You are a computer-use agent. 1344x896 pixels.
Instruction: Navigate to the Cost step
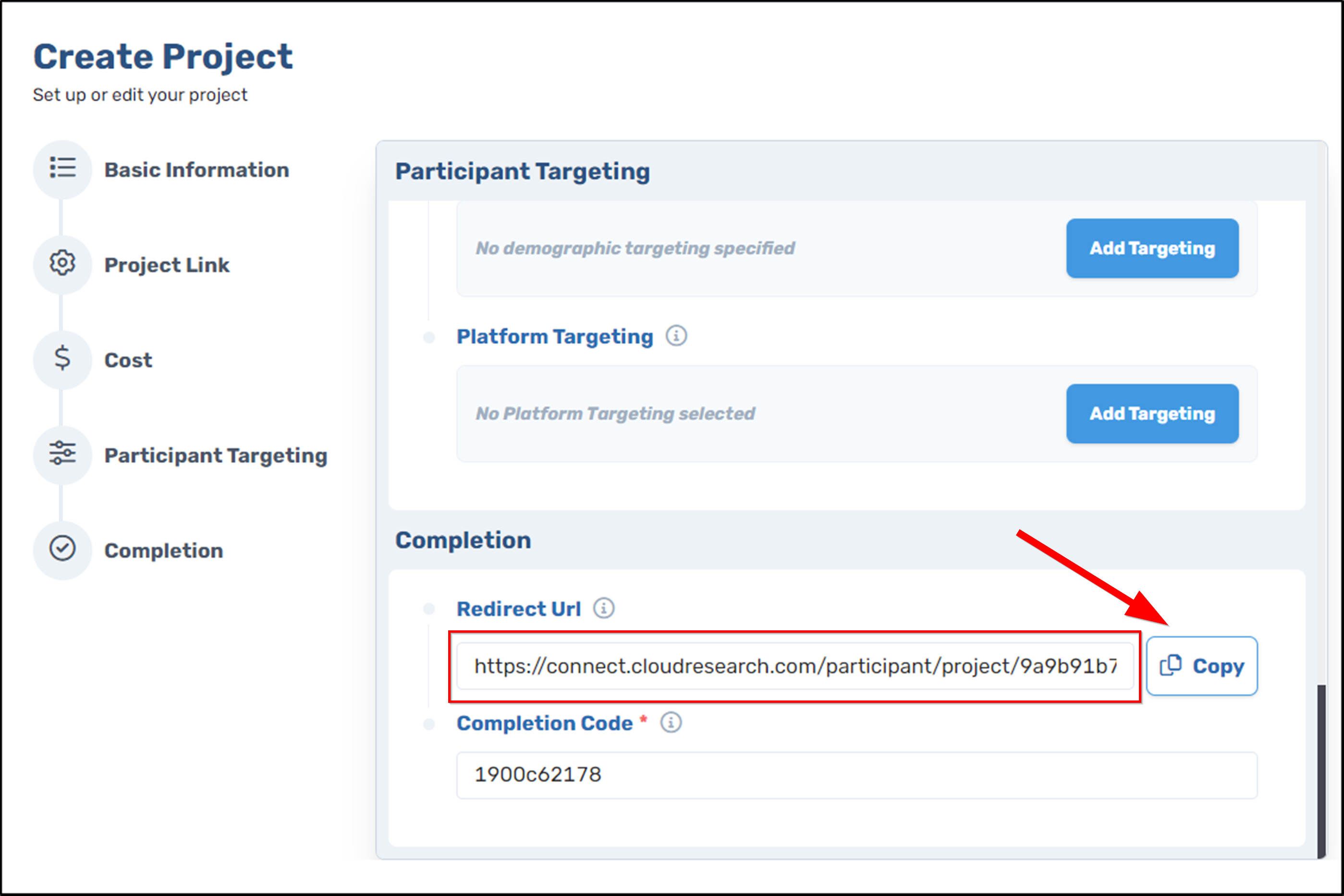128,359
